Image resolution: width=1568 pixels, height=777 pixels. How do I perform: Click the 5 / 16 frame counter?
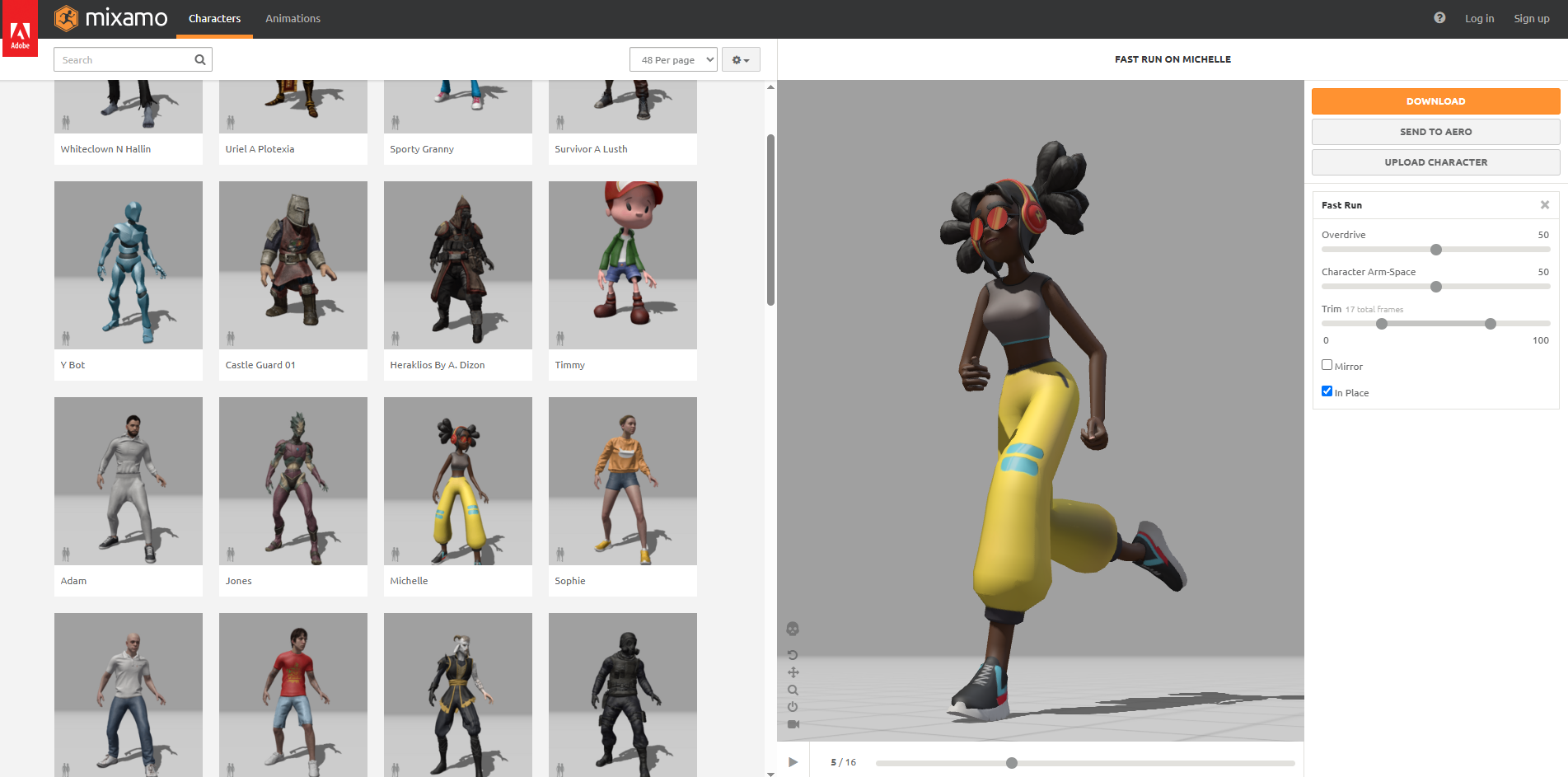click(x=843, y=762)
